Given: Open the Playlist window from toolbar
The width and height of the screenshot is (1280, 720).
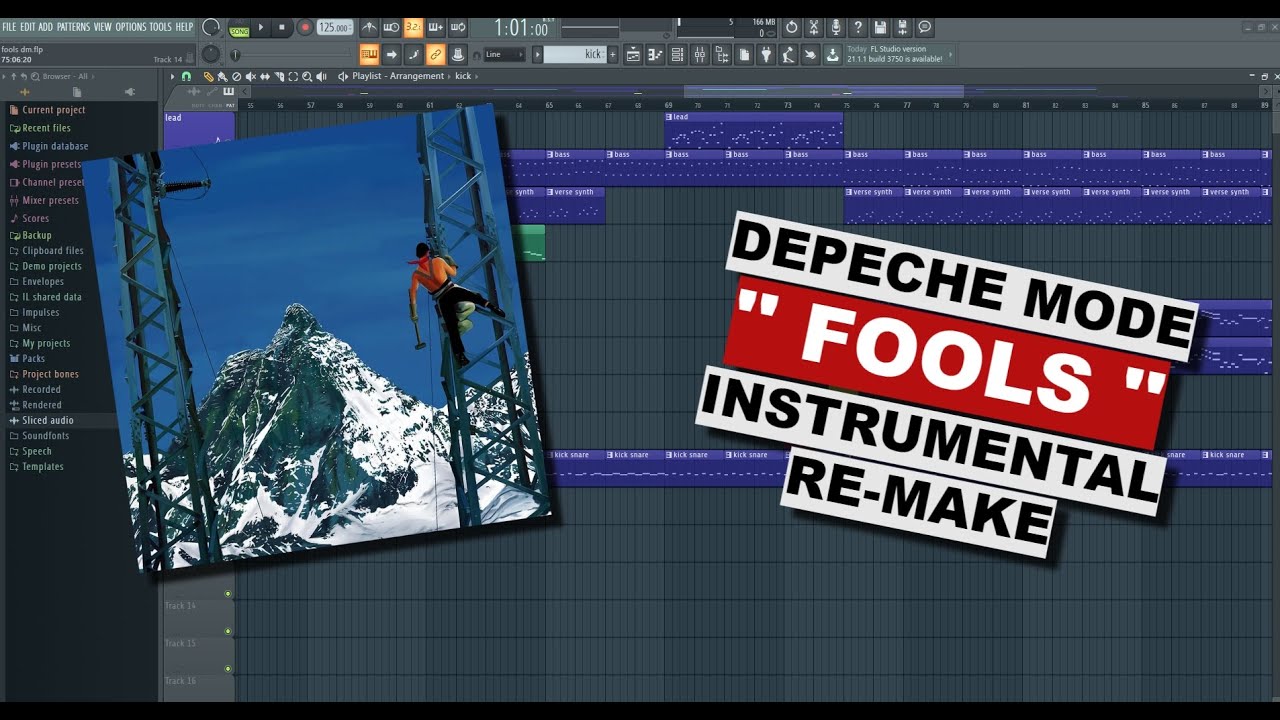Looking at the screenshot, I should (x=633, y=54).
